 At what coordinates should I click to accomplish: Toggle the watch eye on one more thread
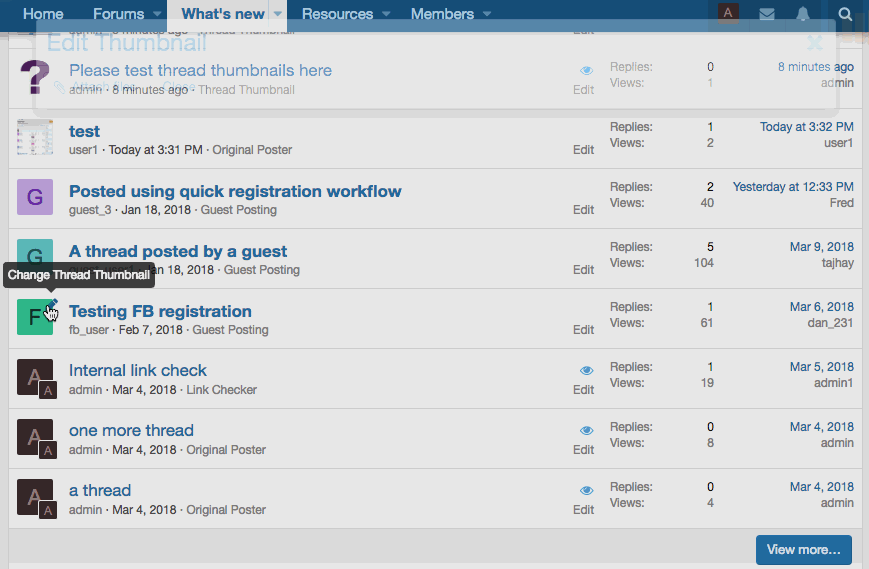[587, 431]
